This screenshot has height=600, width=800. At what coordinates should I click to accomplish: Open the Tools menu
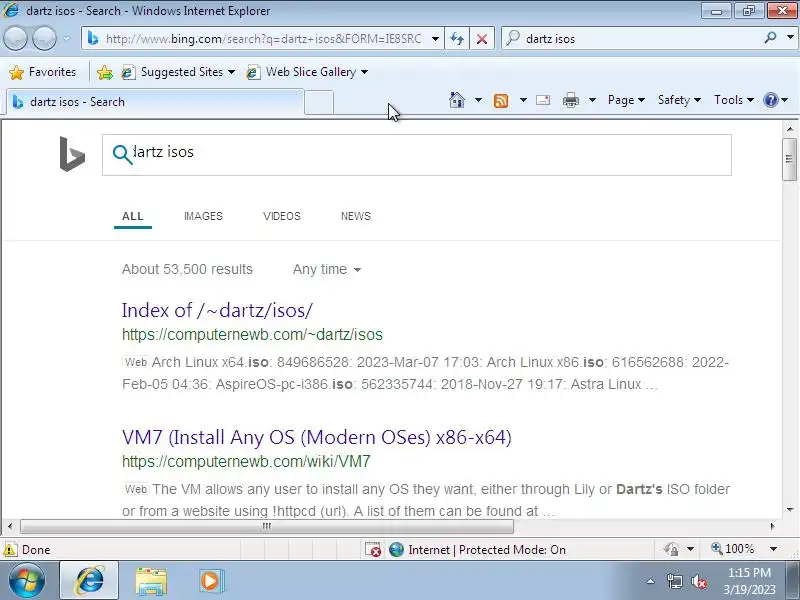pos(734,100)
